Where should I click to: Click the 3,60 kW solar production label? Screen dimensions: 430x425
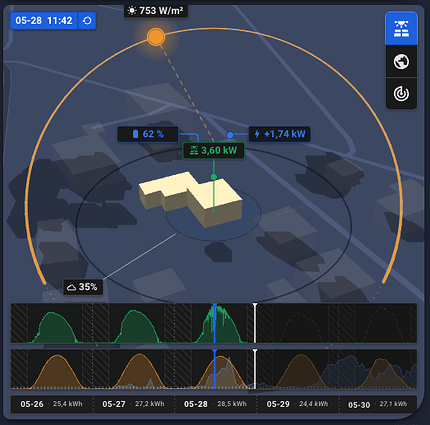pyautogui.click(x=213, y=151)
